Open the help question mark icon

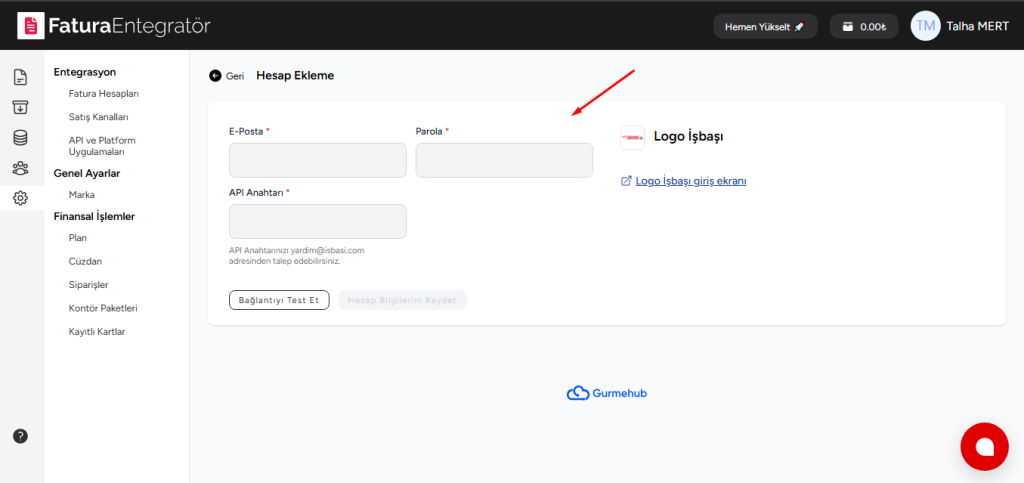[x=20, y=436]
